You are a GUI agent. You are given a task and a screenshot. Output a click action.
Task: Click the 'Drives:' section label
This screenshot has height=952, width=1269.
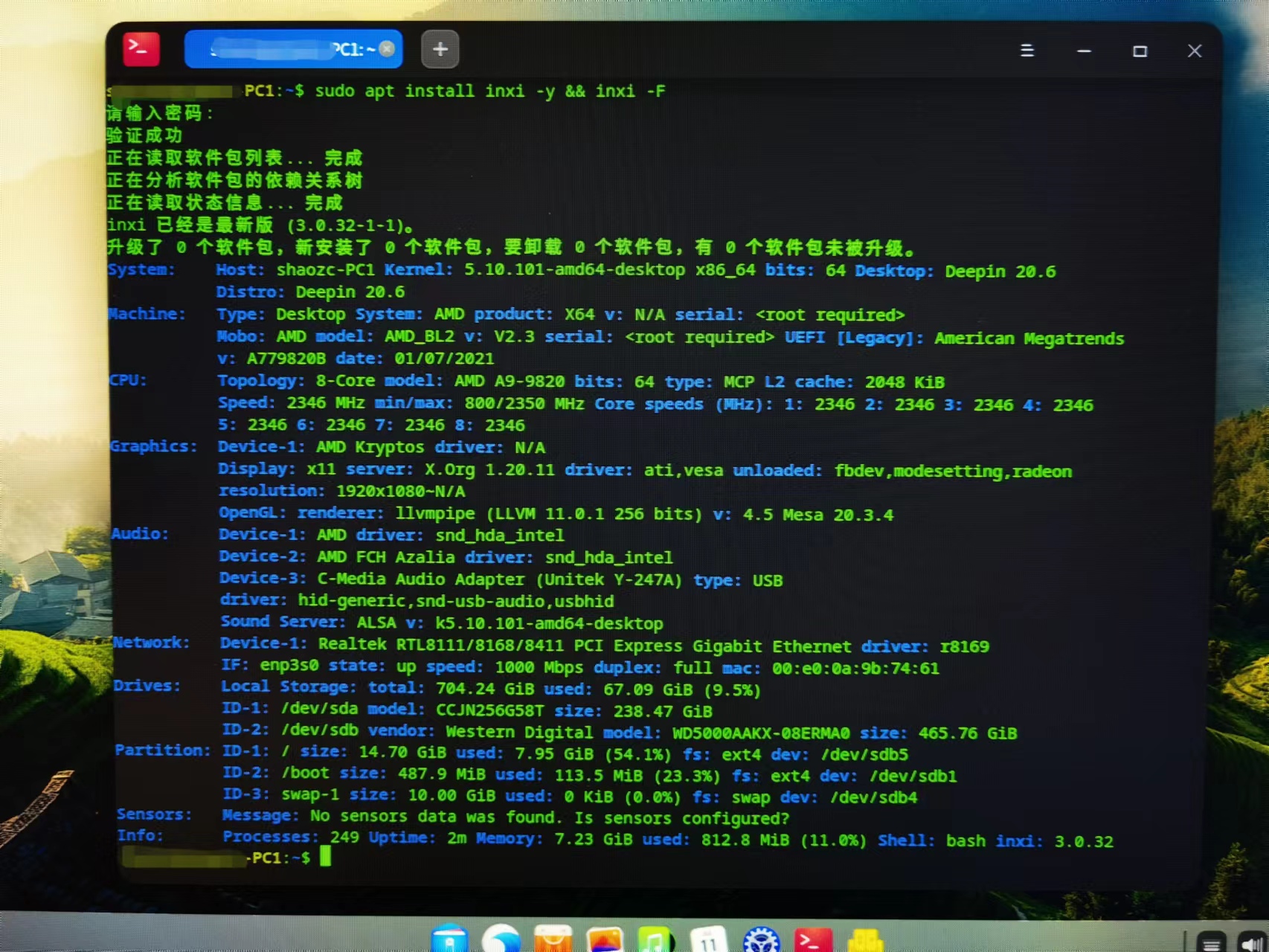tap(147, 685)
